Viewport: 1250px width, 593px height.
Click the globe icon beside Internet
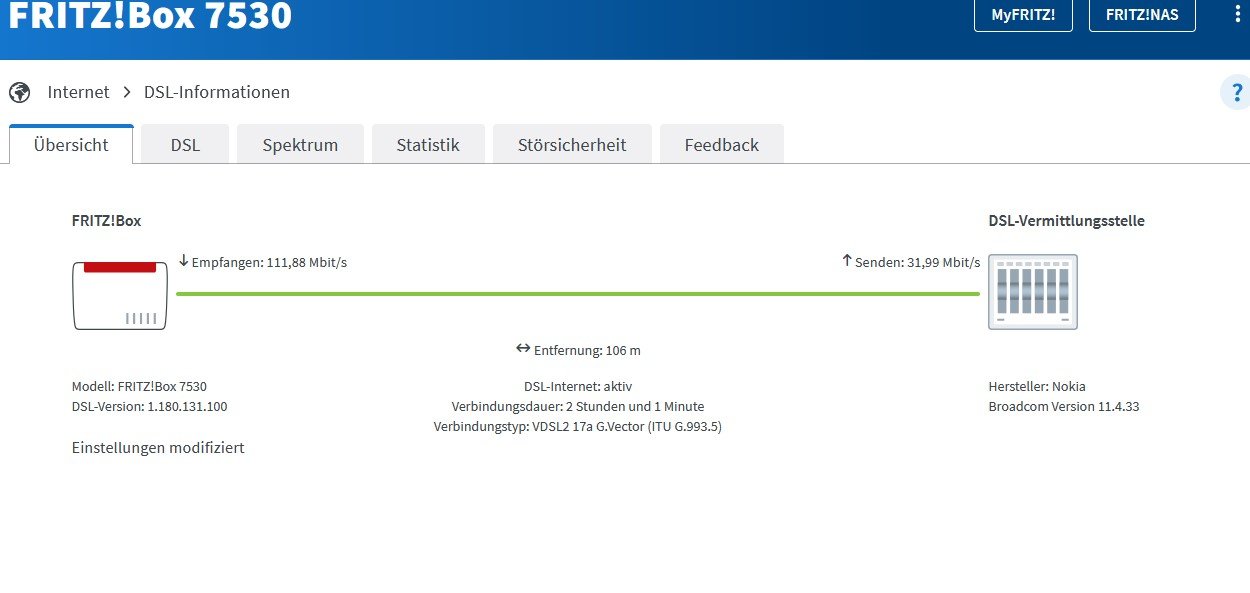point(20,92)
